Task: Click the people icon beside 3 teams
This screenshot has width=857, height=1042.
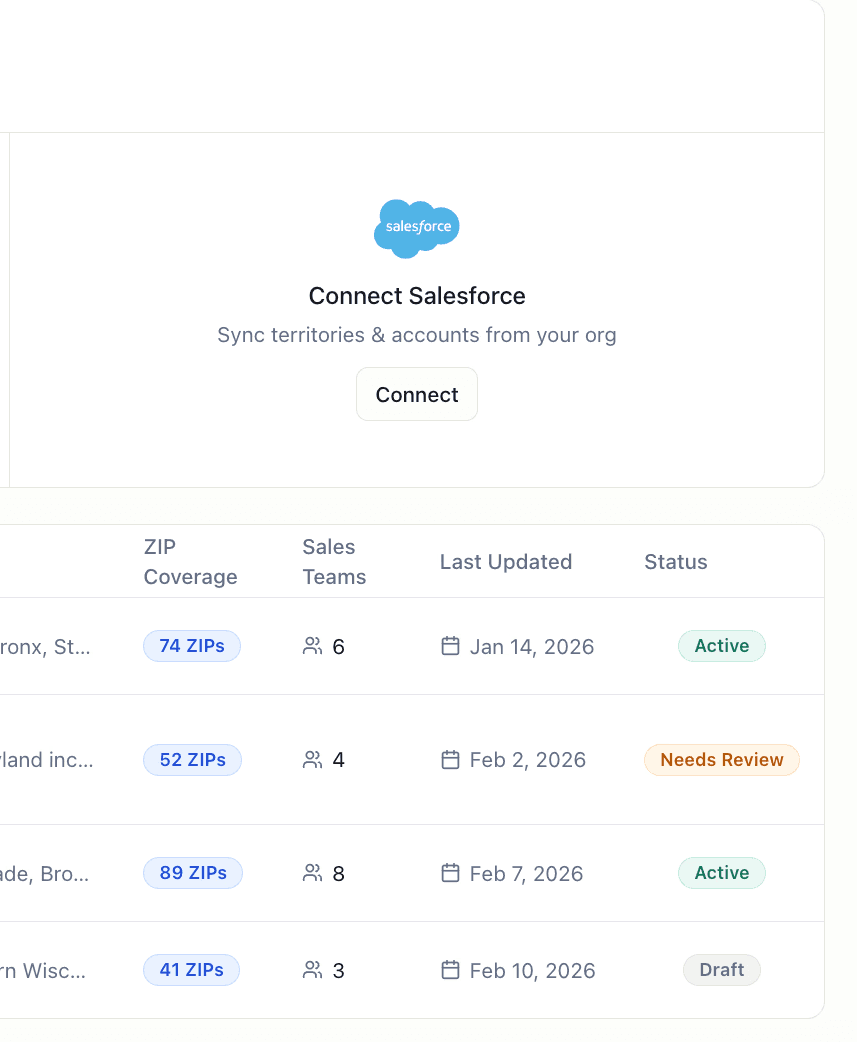Action: pyautogui.click(x=312, y=970)
